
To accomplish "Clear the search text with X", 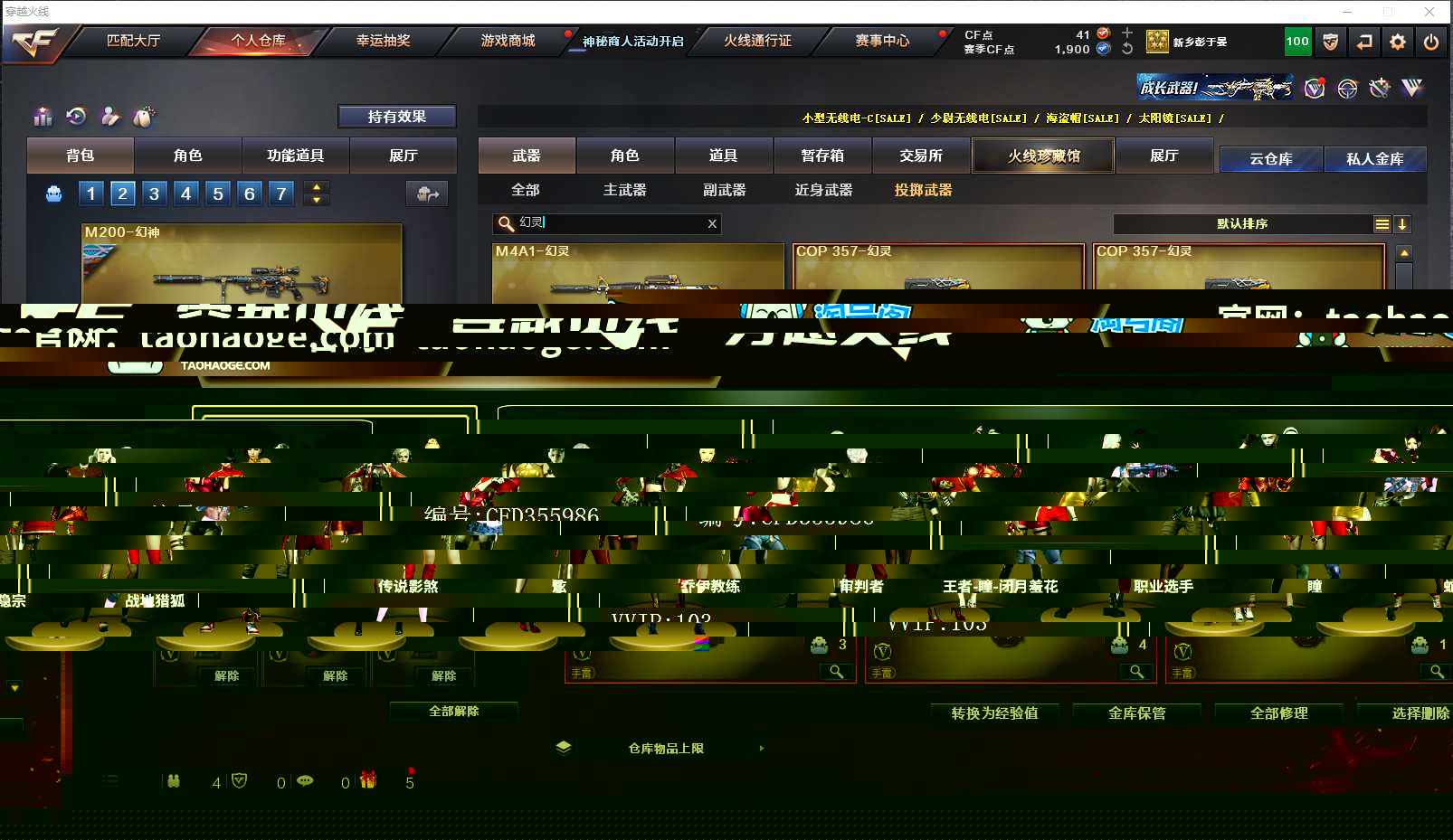I will point(712,223).
